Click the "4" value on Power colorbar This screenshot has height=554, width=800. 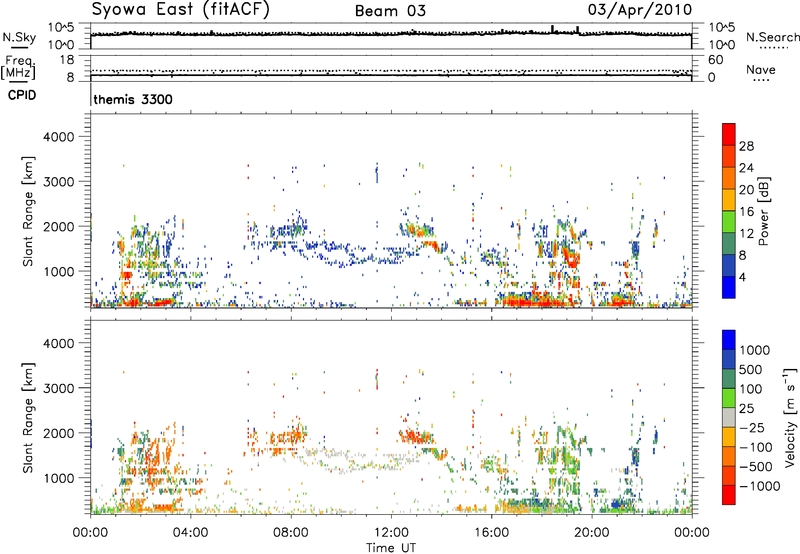(742, 278)
